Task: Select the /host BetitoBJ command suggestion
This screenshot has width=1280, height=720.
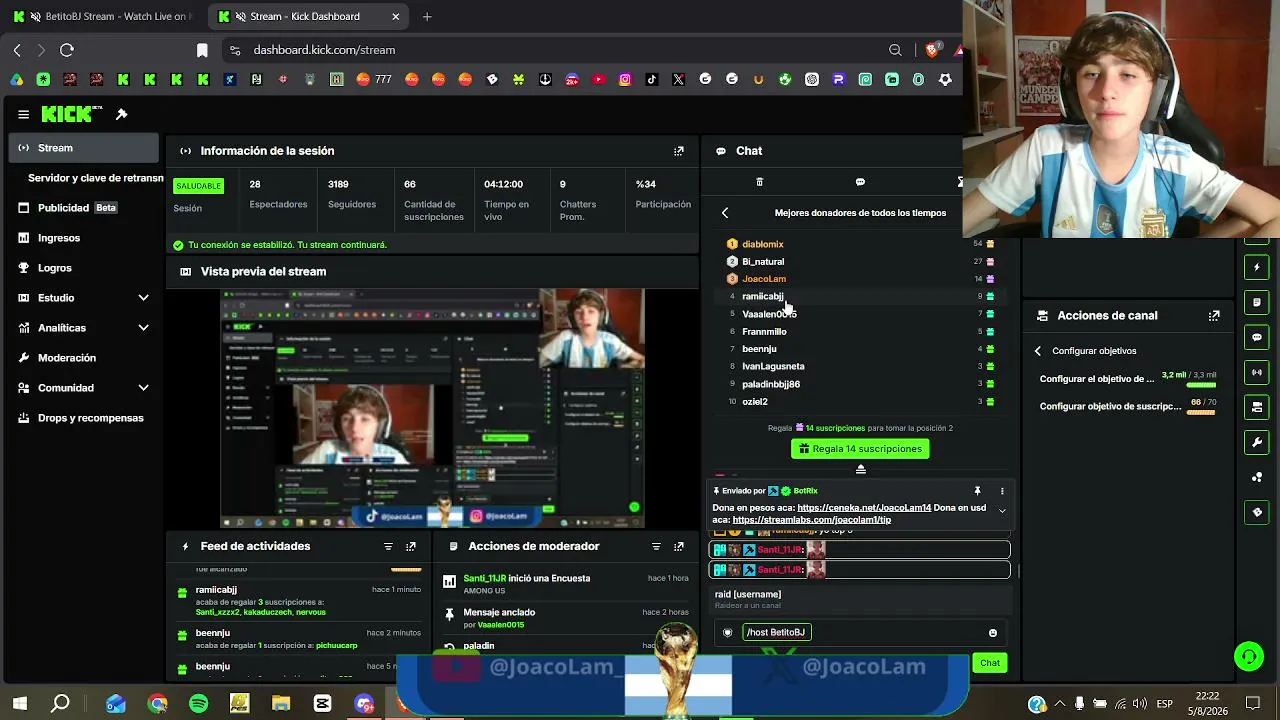Action: click(776, 632)
